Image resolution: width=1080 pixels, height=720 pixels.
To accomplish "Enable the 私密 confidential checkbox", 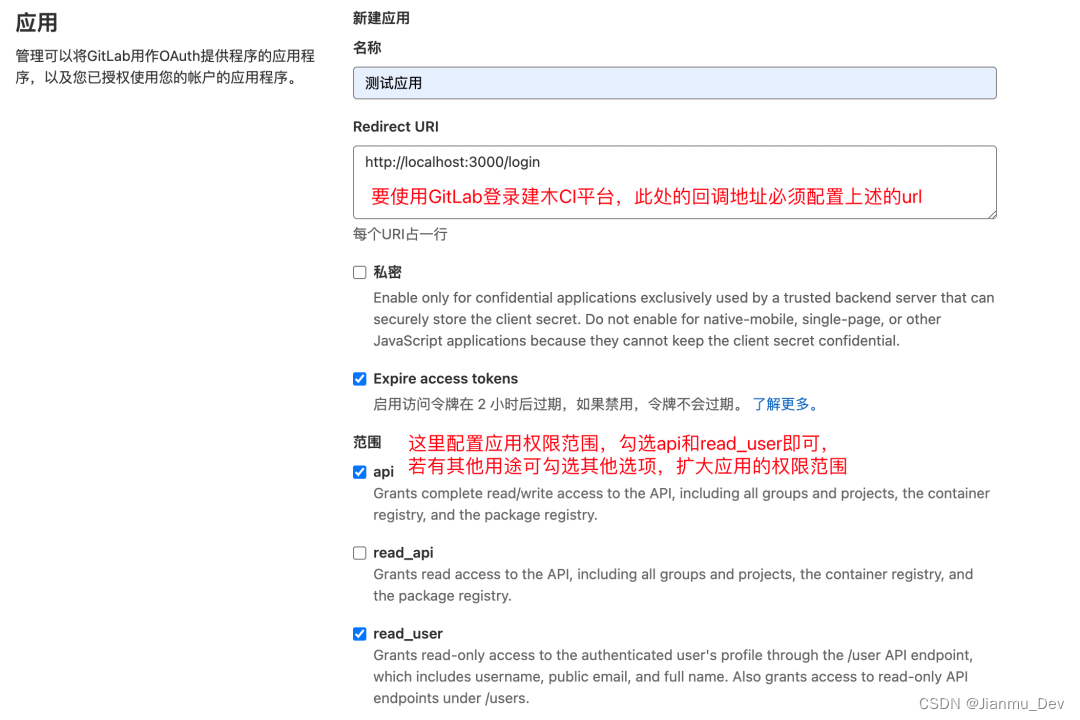I will 359,271.
